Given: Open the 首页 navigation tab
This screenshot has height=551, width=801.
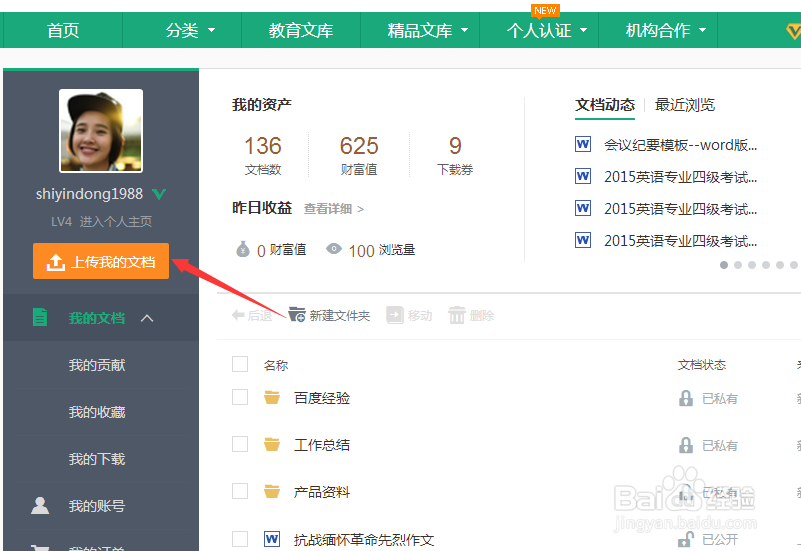Looking at the screenshot, I should click(x=63, y=30).
